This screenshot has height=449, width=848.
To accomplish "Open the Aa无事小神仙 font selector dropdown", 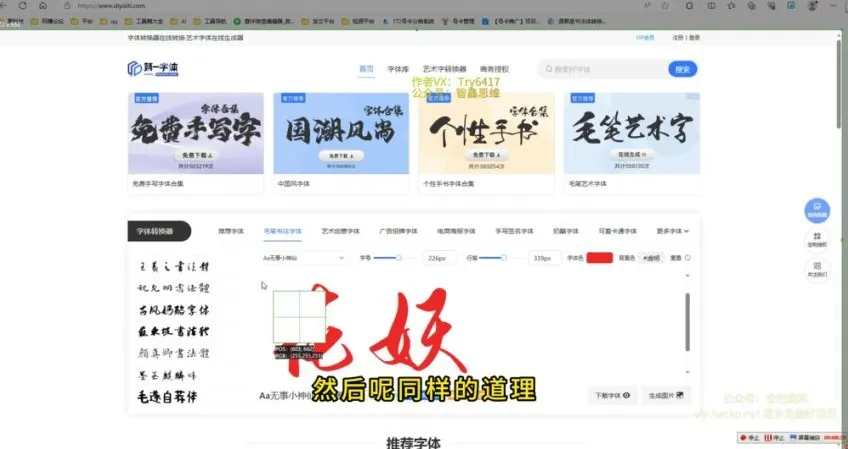I will tap(303, 258).
